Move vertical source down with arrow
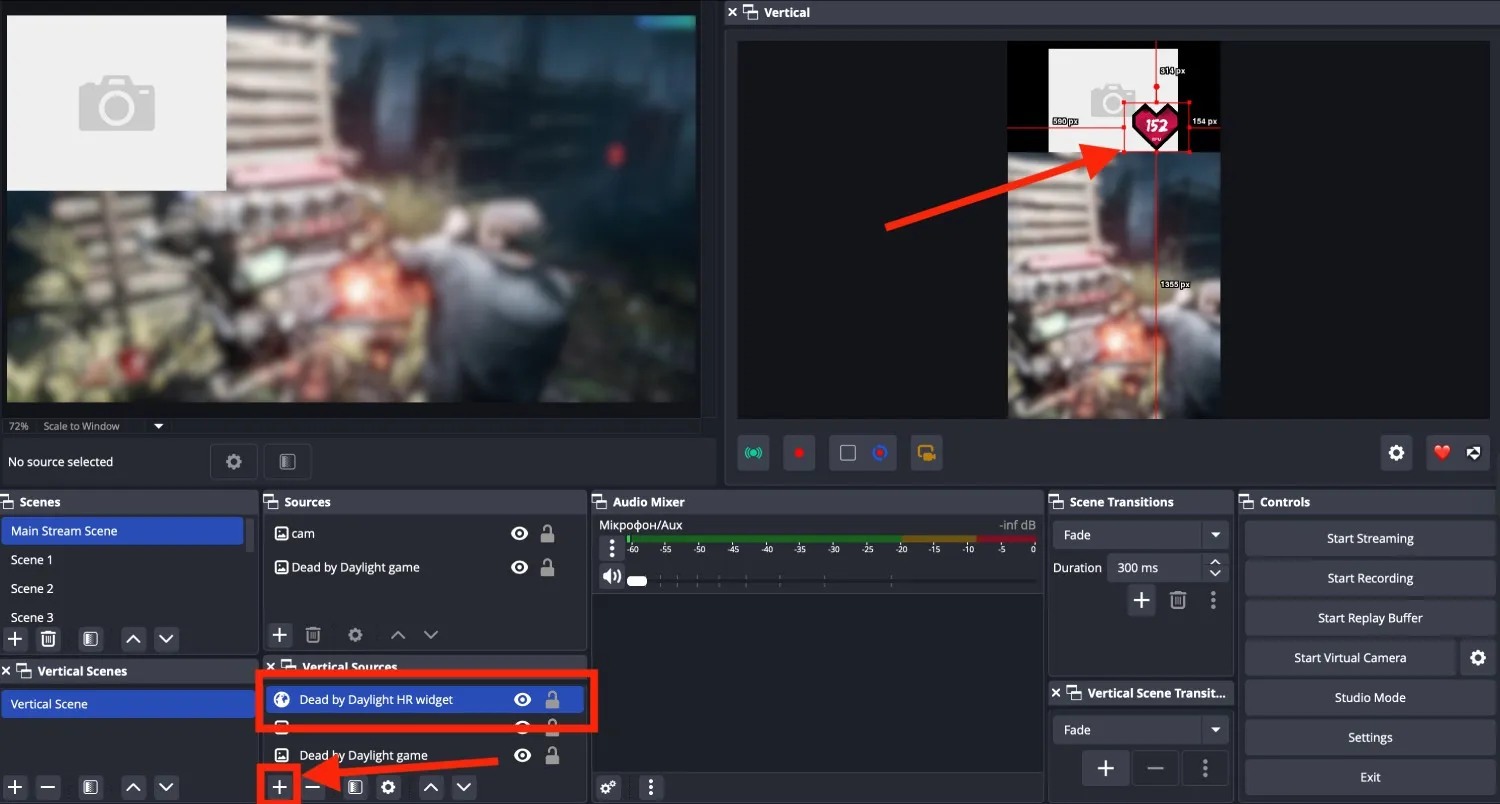The image size is (1500, 804). (x=464, y=788)
